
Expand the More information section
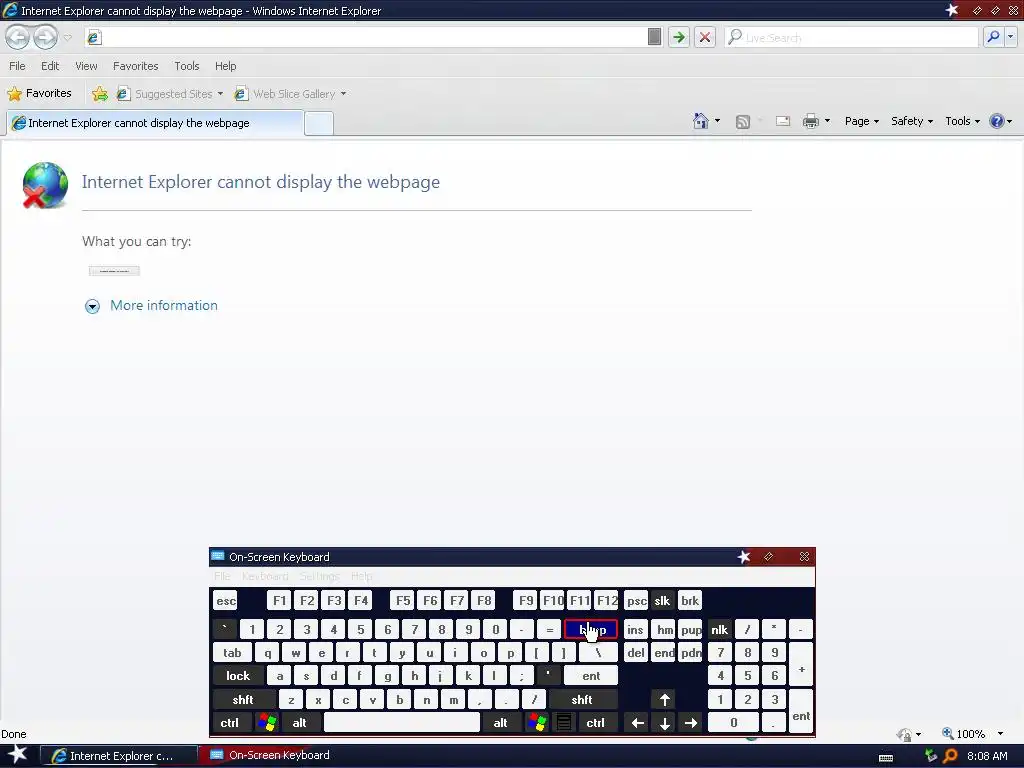(x=92, y=306)
